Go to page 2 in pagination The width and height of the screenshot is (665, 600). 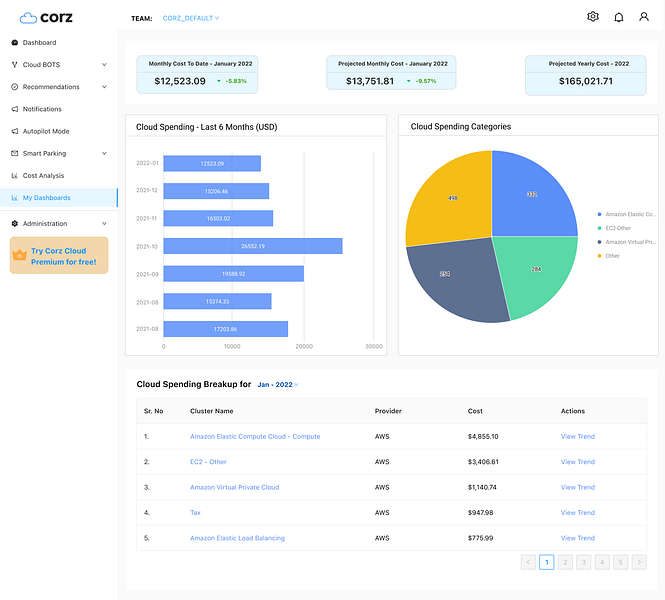click(x=565, y=562)
